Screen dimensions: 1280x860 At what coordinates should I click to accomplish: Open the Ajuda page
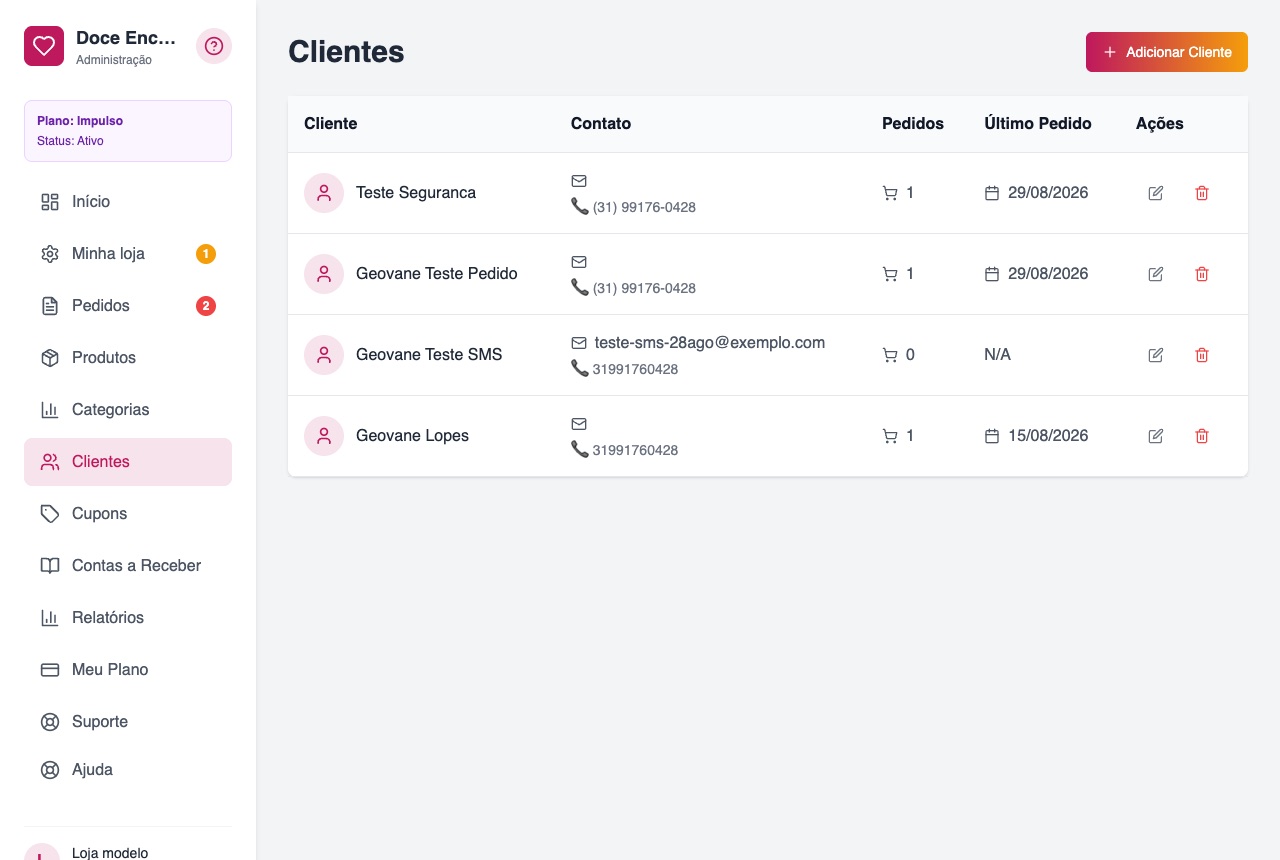pyautogui.click(x=128, y=770)
